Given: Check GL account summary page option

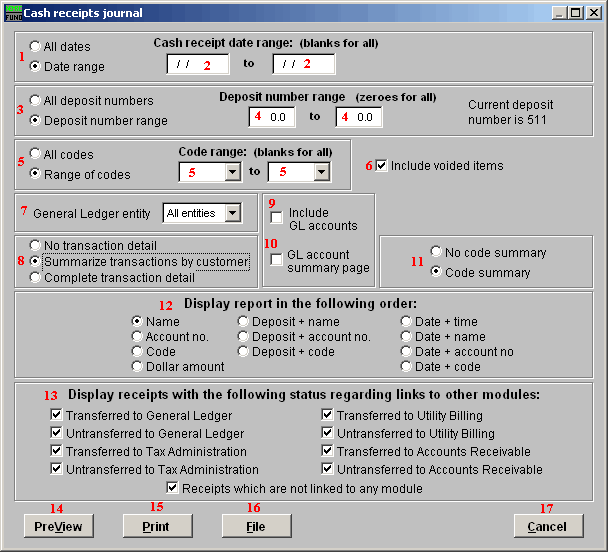Looking at the screenshot, I should pos(276,260).
